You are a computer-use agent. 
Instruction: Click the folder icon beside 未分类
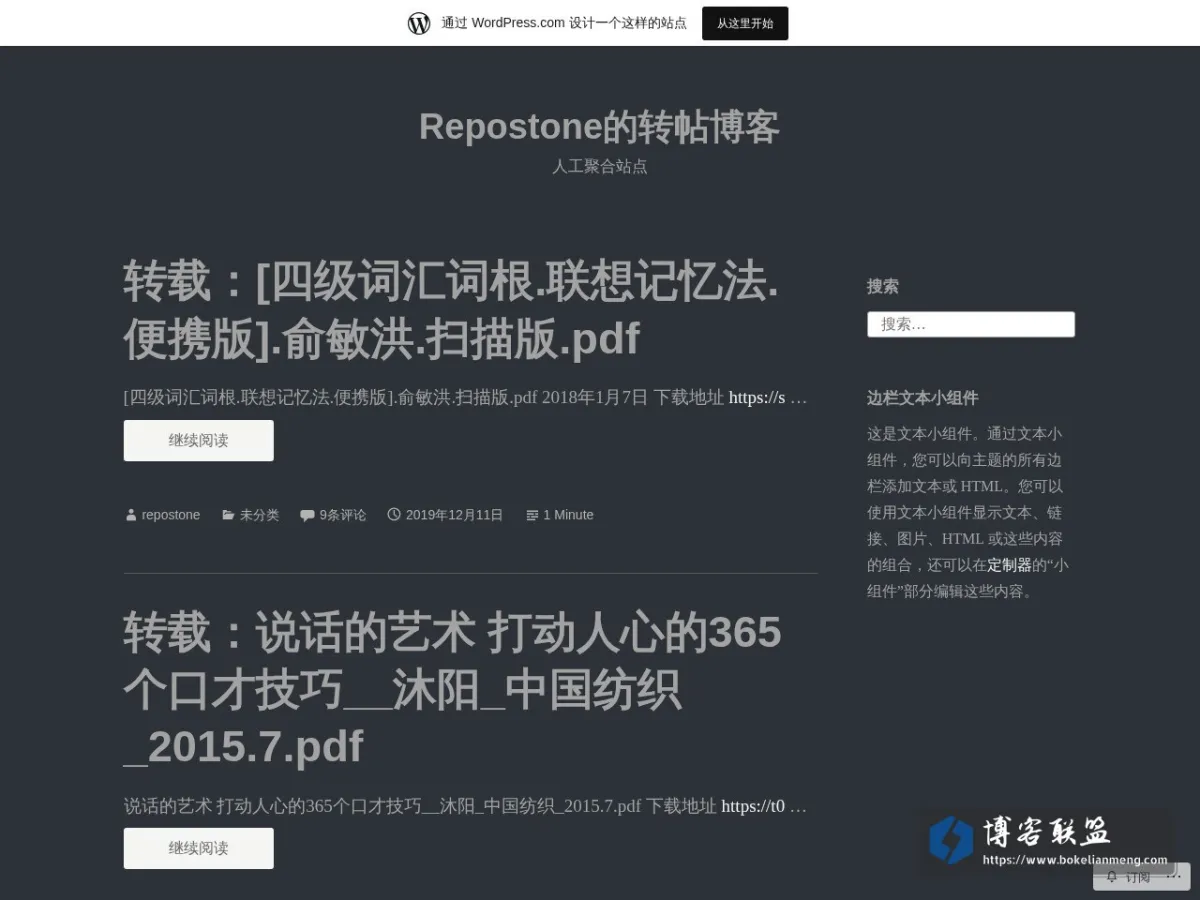228,515
